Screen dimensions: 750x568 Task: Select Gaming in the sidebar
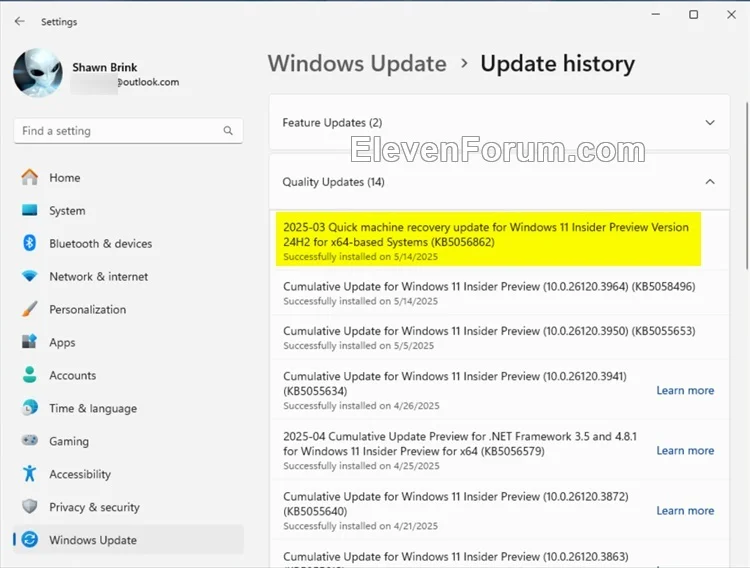pyautogui.click(x=128, y=441)
